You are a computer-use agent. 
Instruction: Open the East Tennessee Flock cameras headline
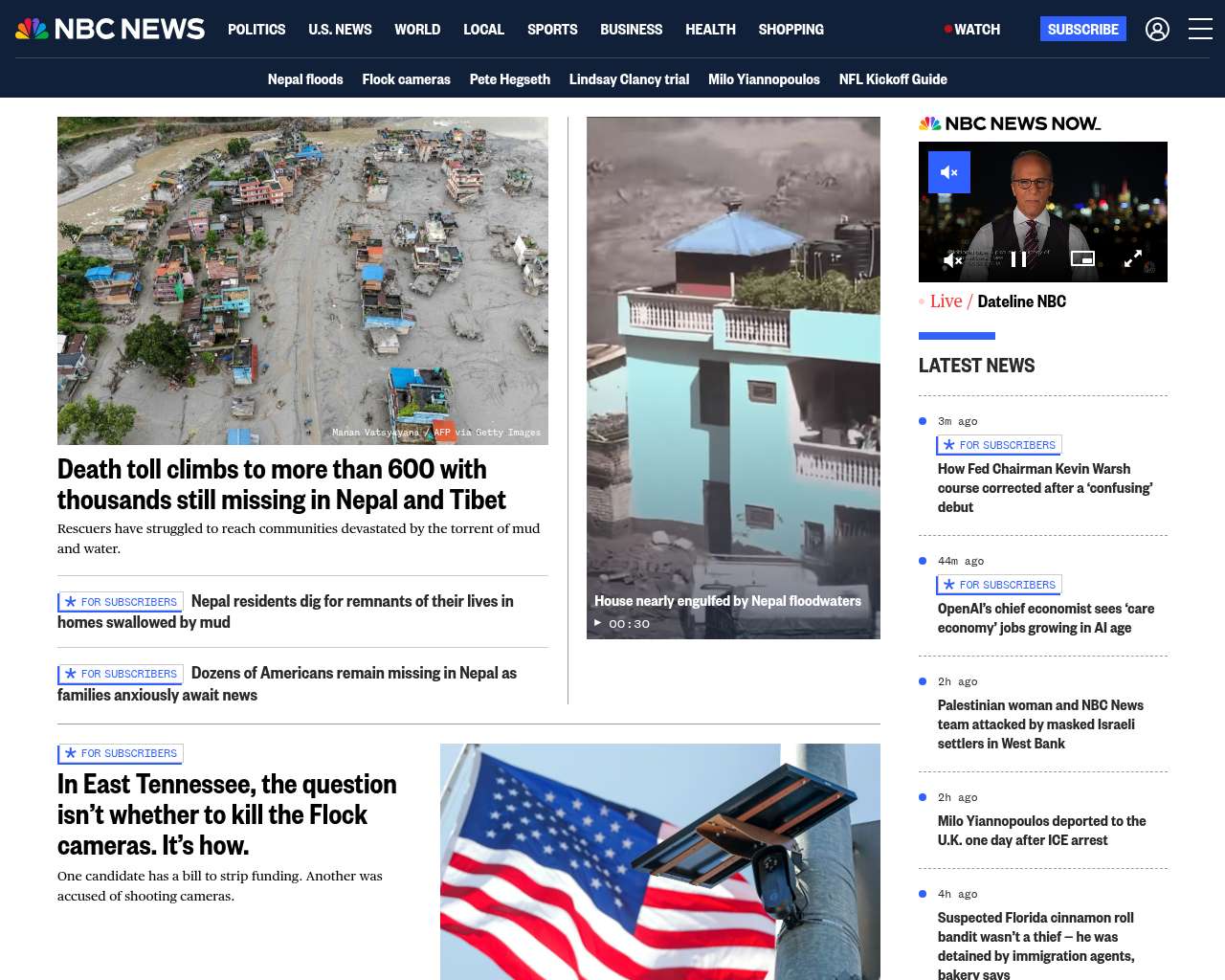[x=227, y=814]
